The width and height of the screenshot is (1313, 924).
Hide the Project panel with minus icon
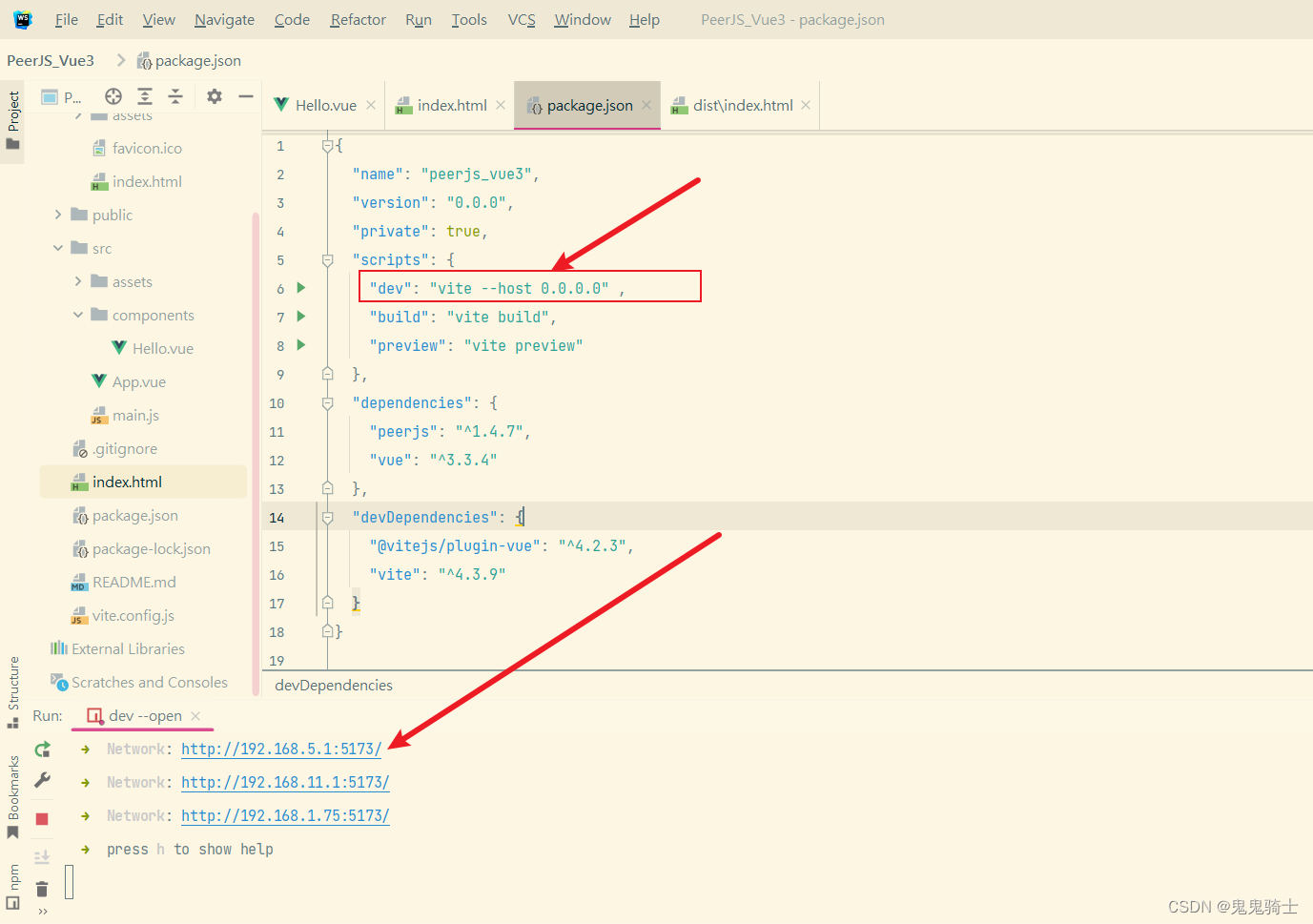tap(246, 96)
